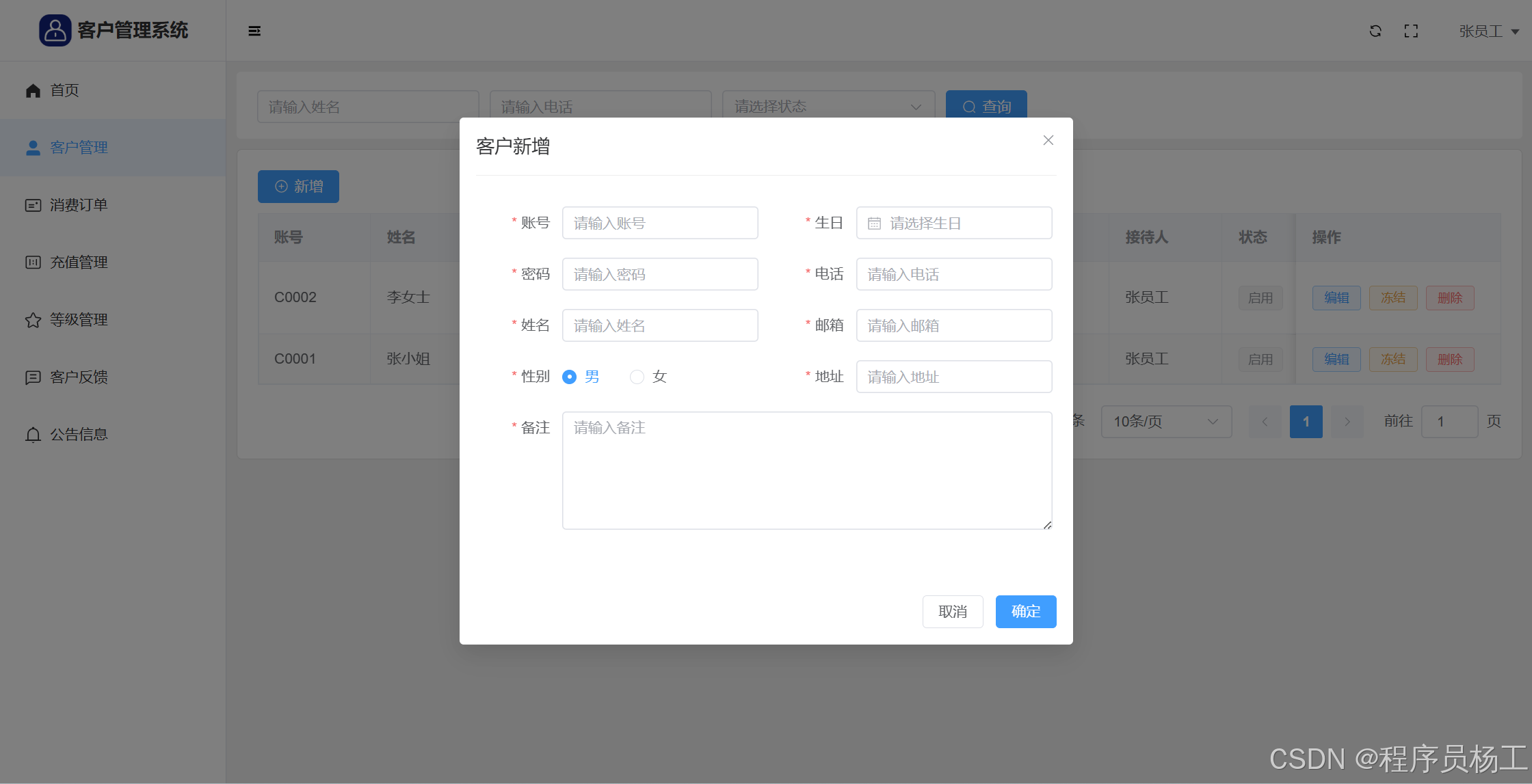This screenshot has height=784, width=1532.
Task: Toggle fullscreen mode icon
Action: (x=1411, y=31)
